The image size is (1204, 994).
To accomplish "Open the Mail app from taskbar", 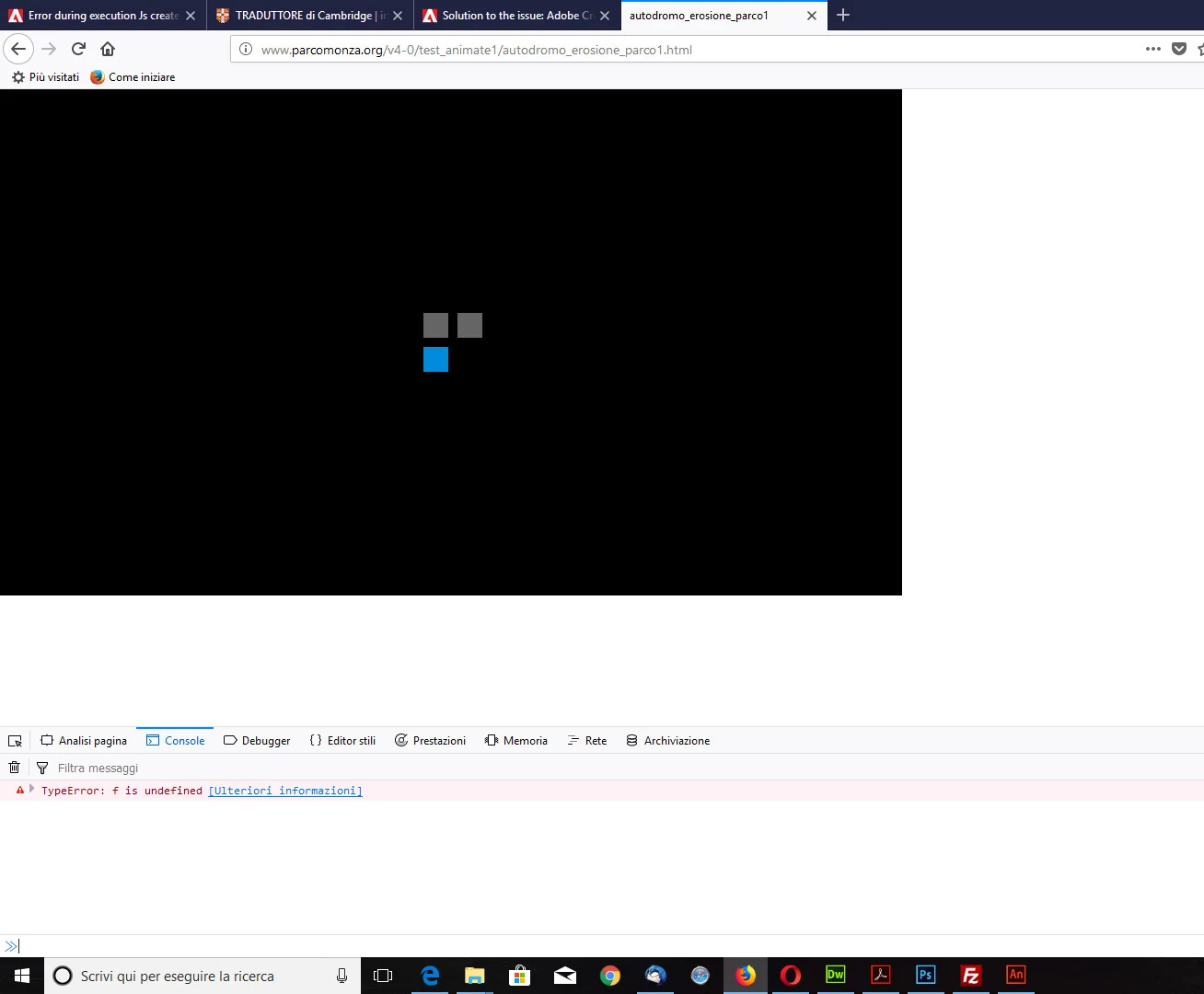I will pos(564,976).
